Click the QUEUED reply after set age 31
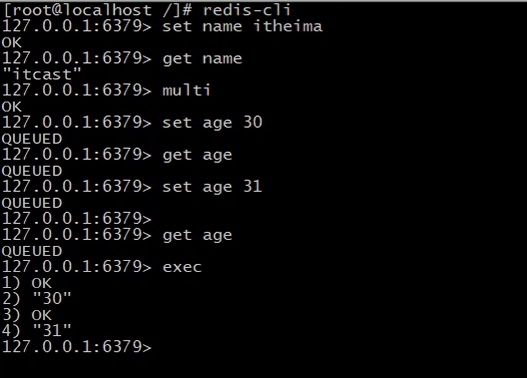527x378 pixels. pyautogui.click(x=32, y=203)
